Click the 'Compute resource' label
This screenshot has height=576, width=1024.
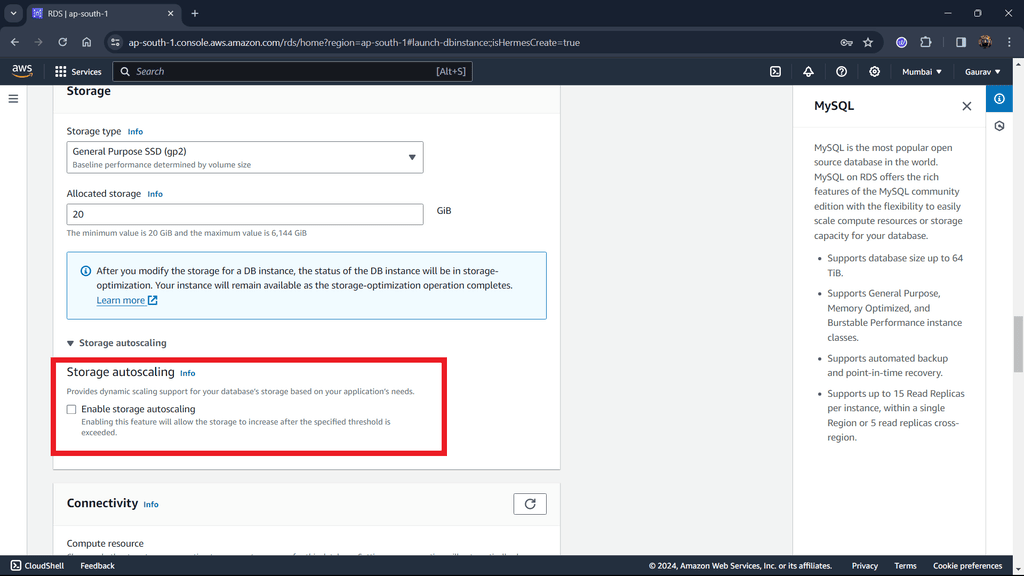coord(105,543)
